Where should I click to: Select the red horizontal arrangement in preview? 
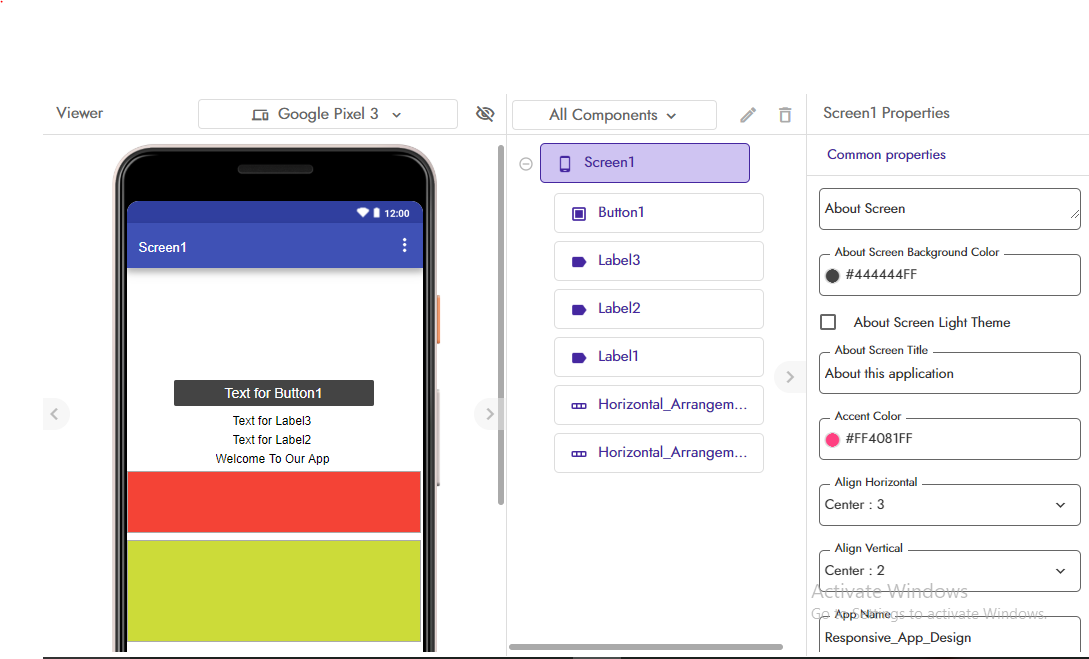274,502
